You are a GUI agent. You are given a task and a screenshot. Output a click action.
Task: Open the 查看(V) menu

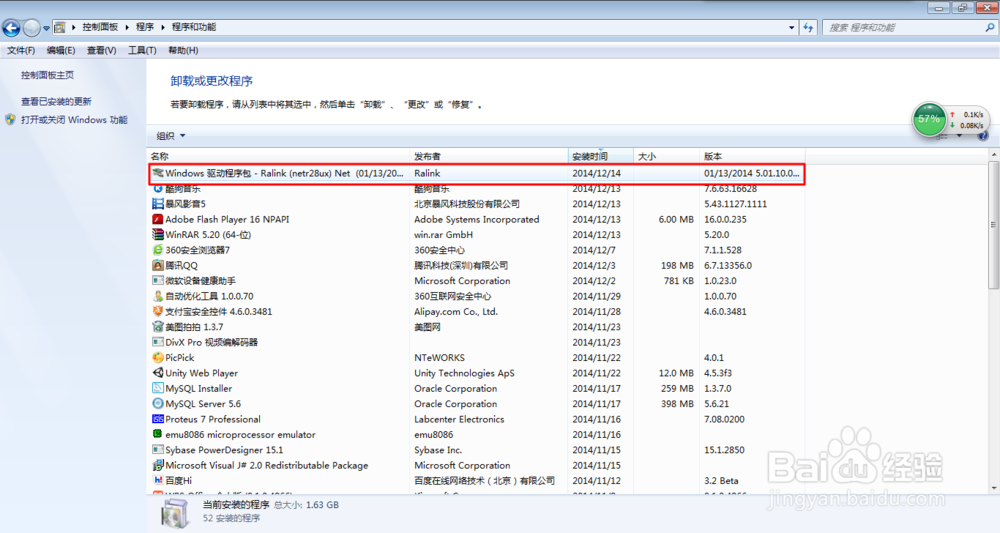click(x=101, y=50)
